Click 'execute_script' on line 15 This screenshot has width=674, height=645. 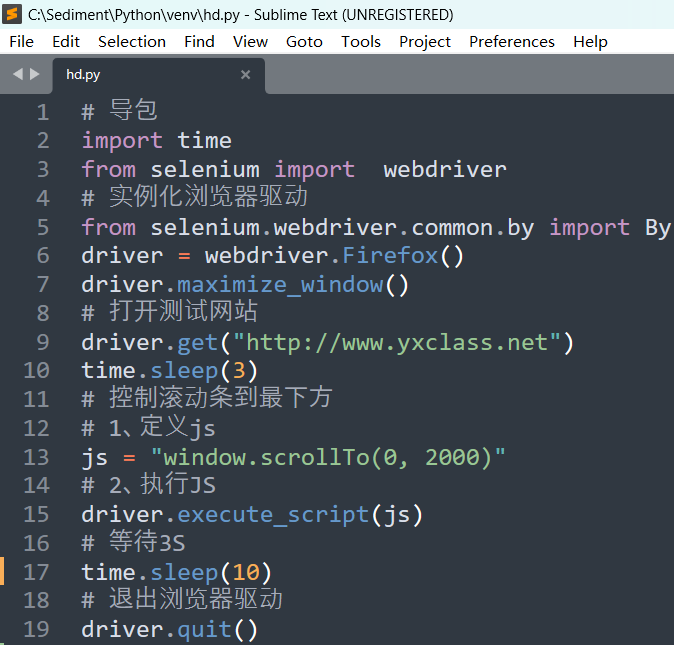[x=273, y=515]
